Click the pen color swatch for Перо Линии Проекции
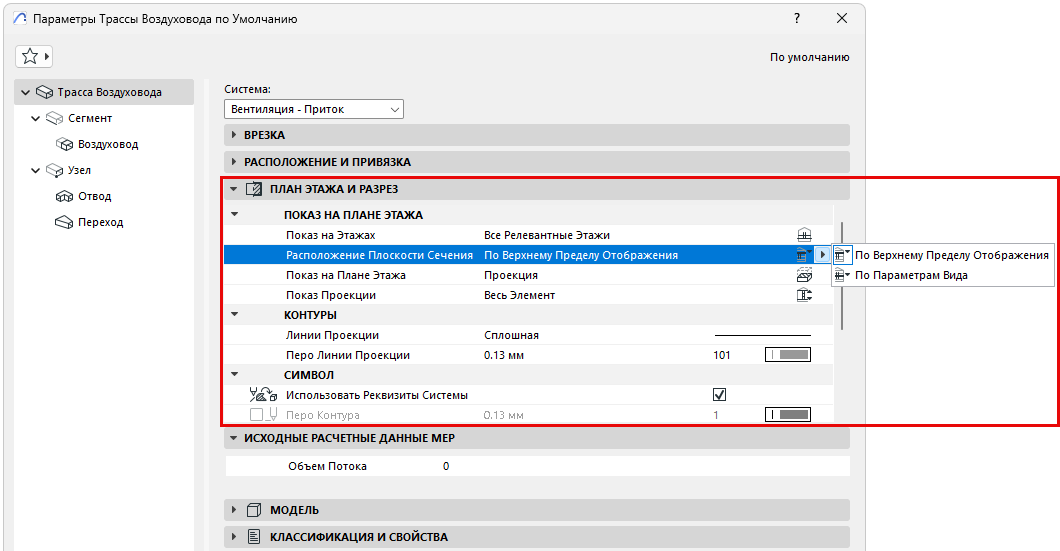The image size is (1060, 551). tap(788, 355)
